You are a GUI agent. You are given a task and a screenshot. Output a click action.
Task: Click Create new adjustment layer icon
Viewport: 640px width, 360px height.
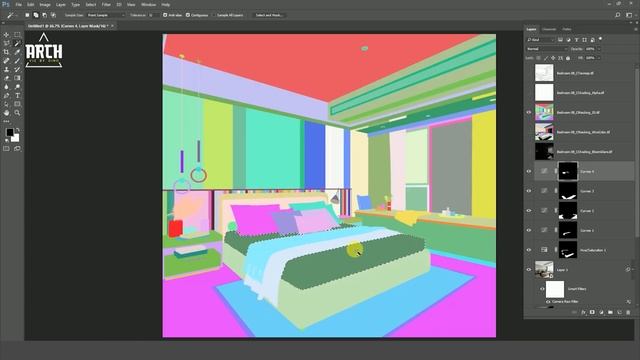601,312
